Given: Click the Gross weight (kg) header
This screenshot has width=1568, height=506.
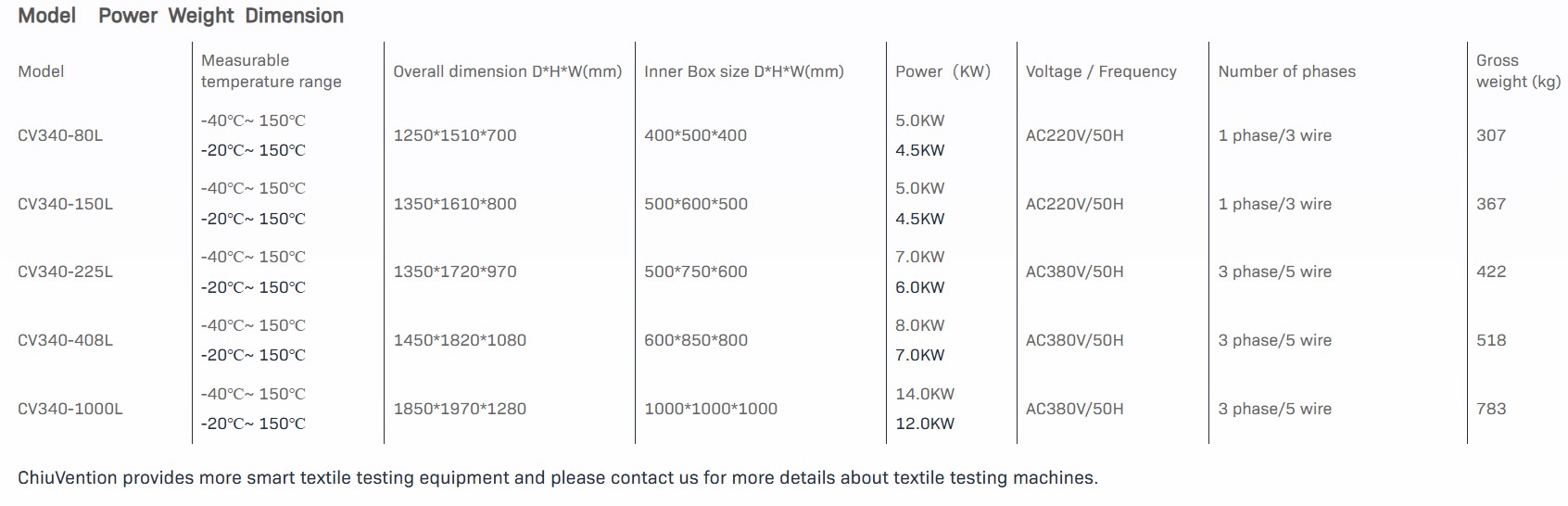Looking at the screenshot, I should (x=1517, y=71).
